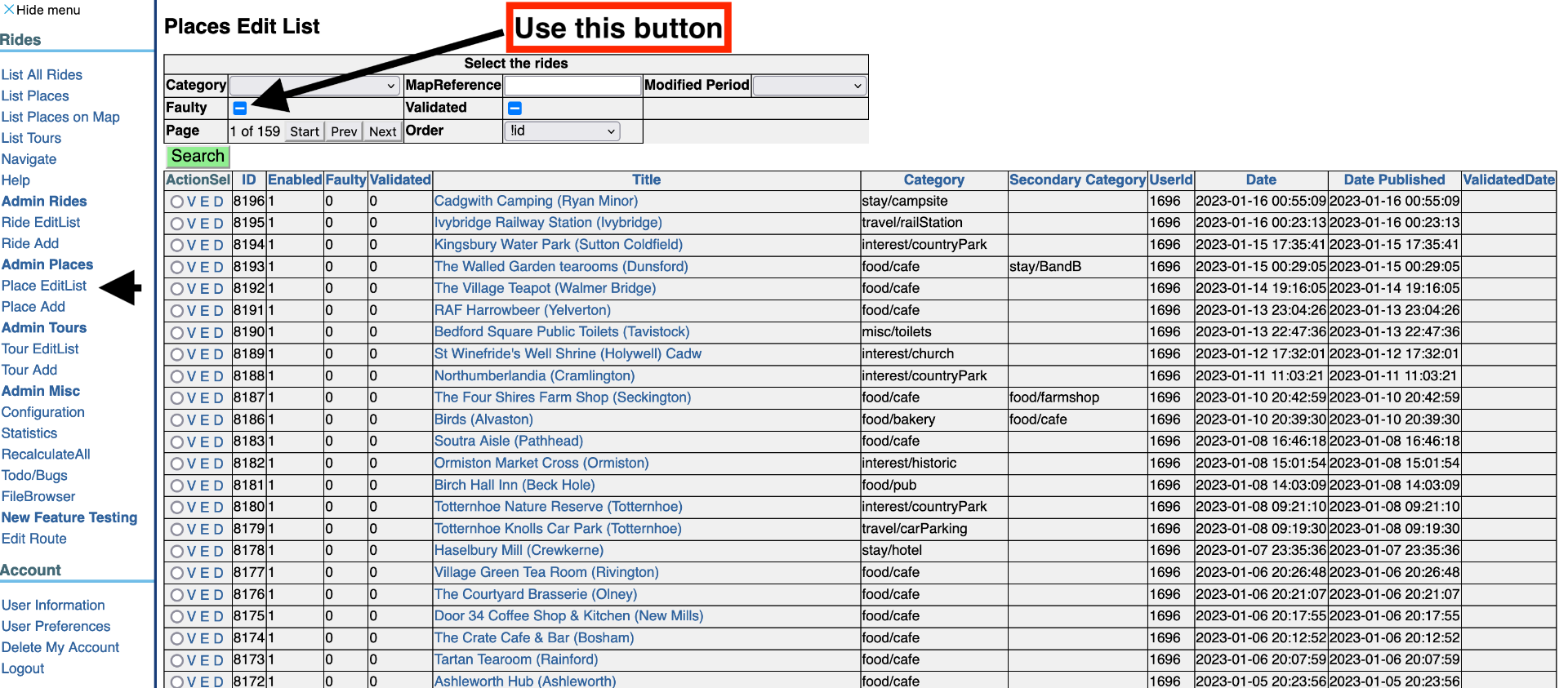Open the Category filter dropdown
Screen dimensions: 1568x688
(315, 86)
